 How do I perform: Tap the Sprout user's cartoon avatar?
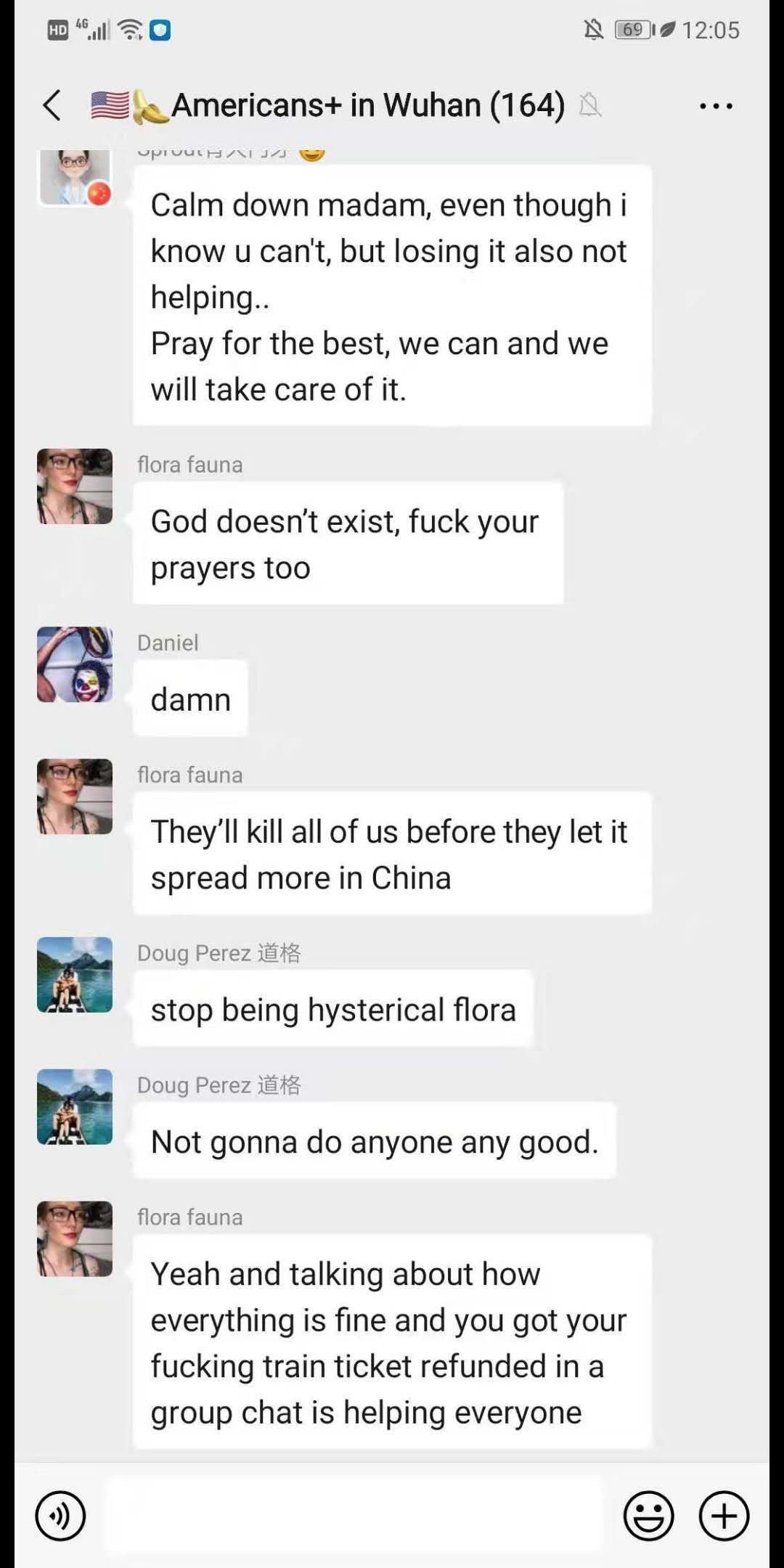[75, 177]
